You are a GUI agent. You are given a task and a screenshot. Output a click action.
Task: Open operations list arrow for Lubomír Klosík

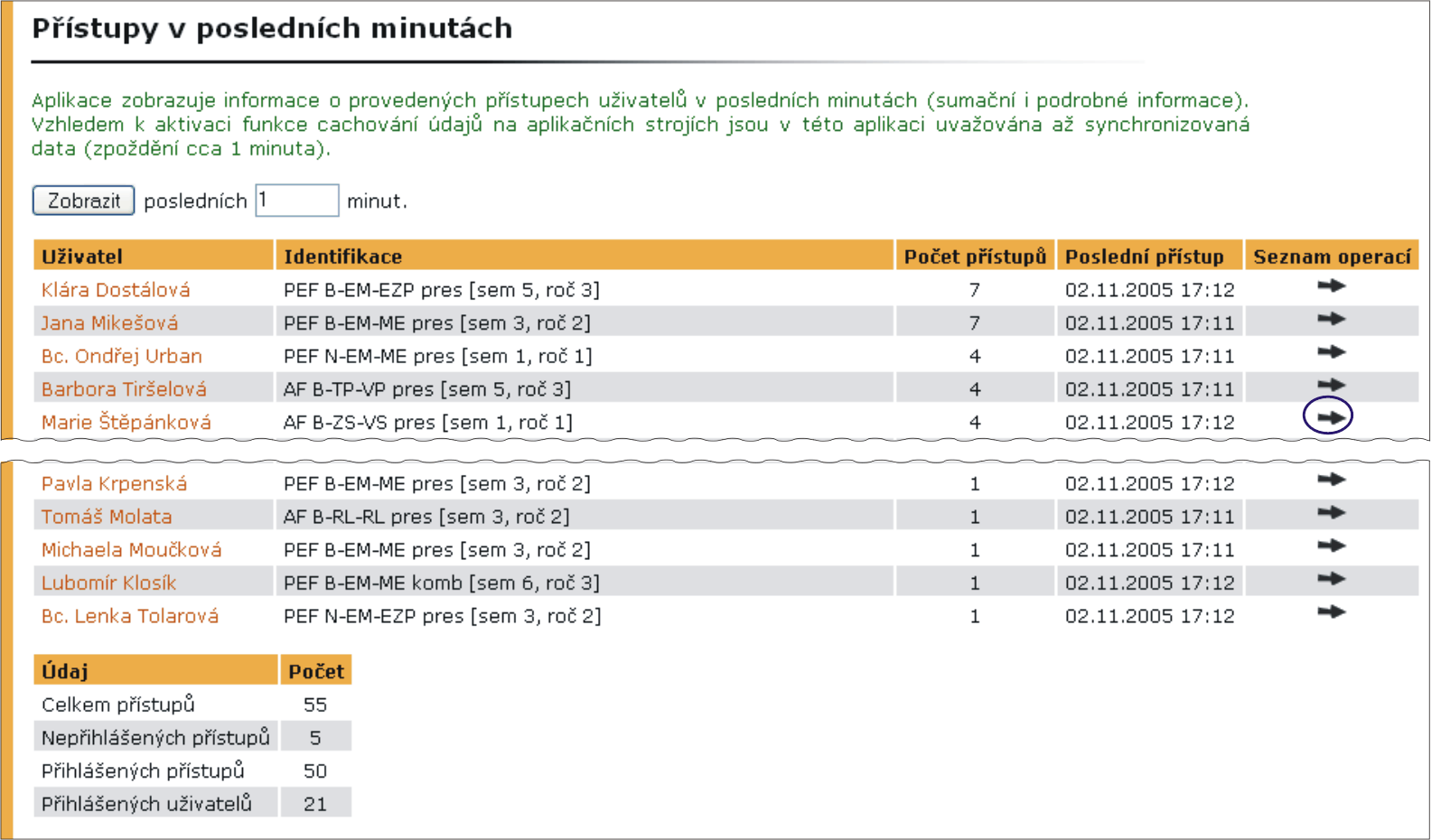click(1331, 579)
